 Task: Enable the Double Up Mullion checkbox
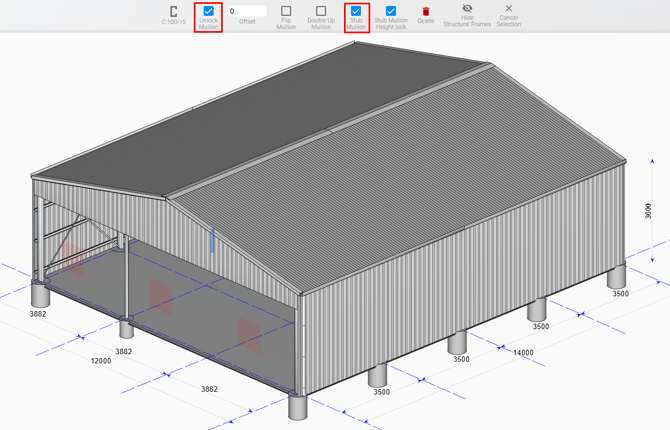[321, 11]
